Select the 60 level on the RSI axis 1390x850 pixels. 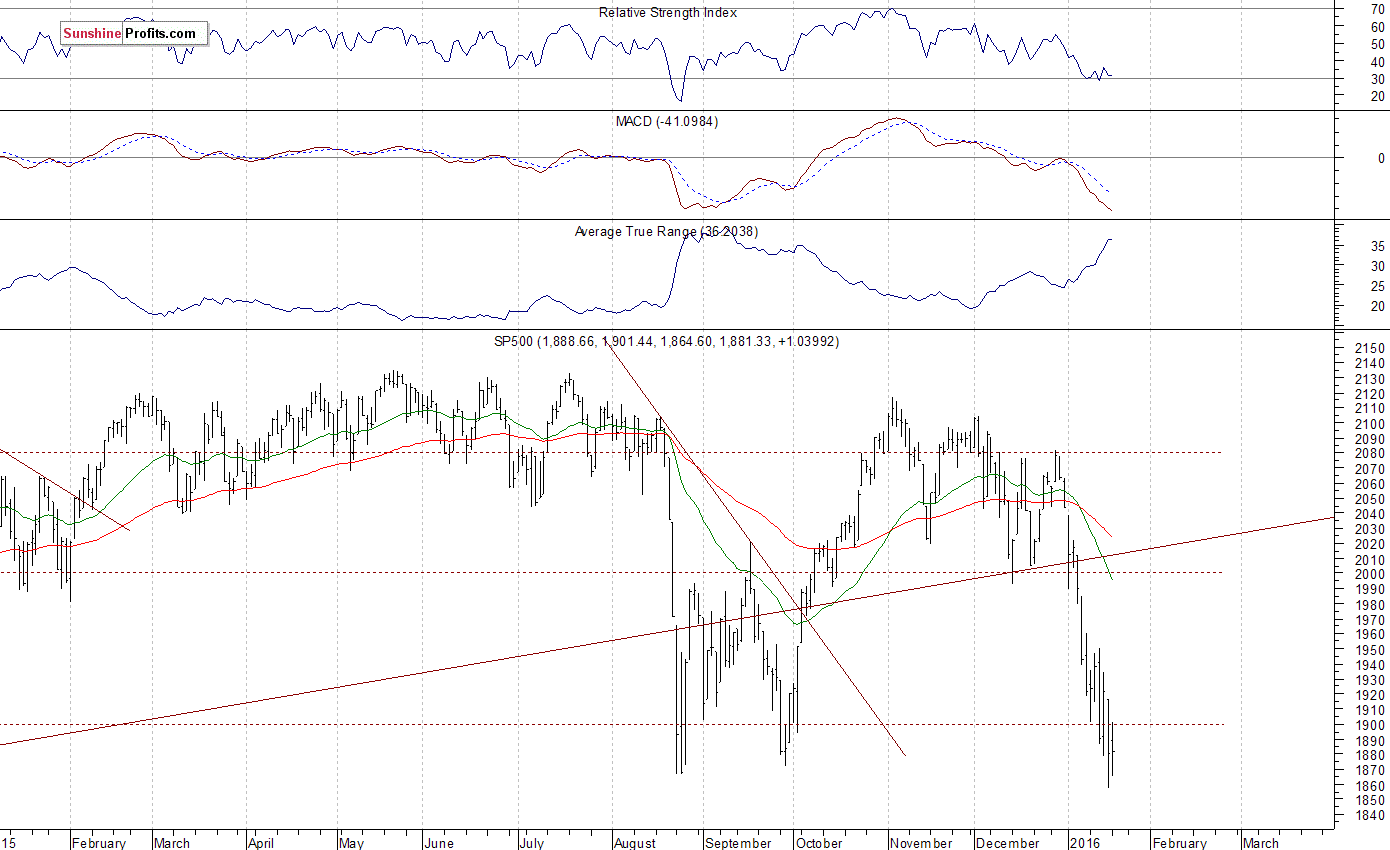(1378, 27)
